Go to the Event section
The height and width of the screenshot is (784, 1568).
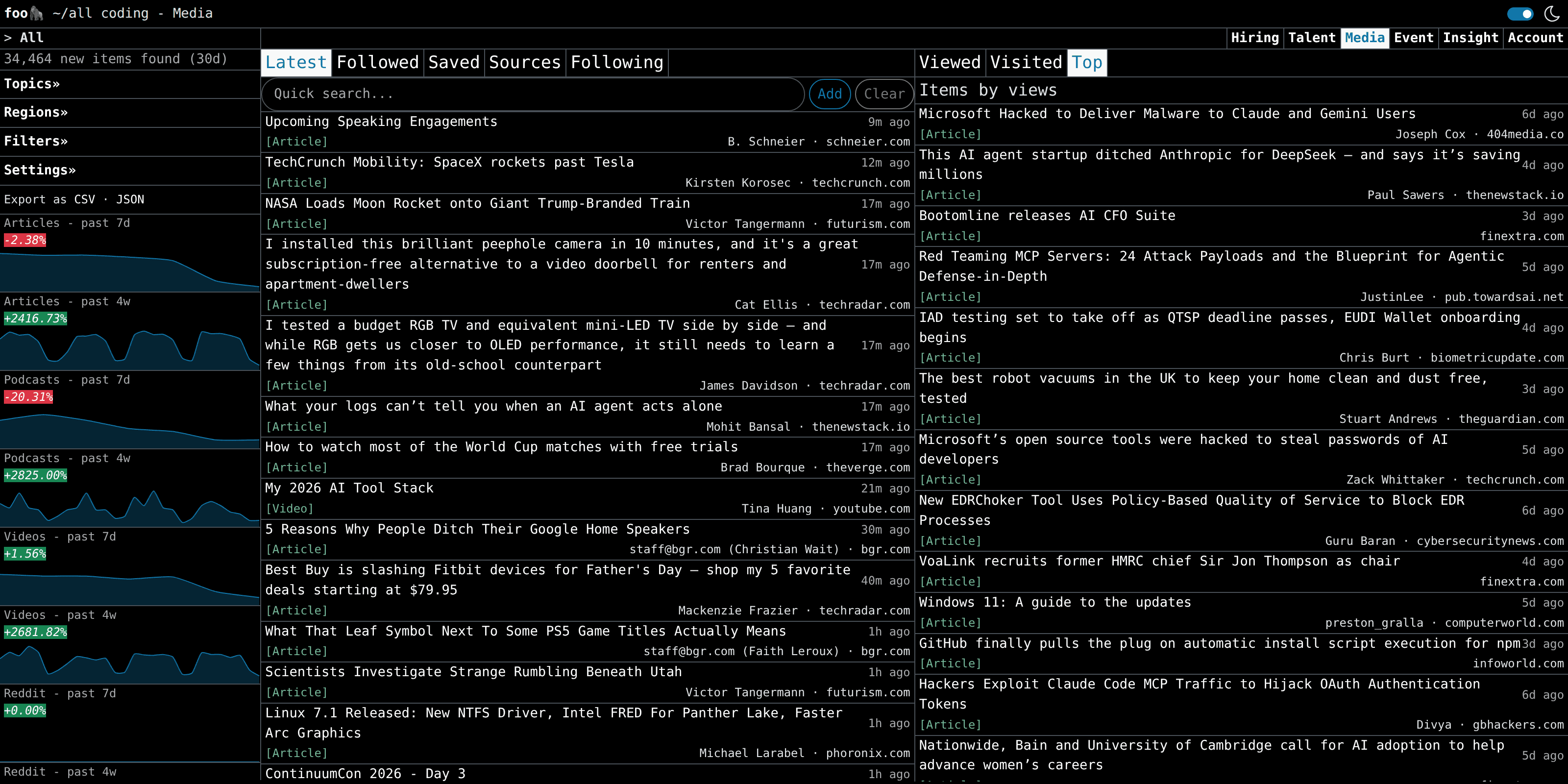(1413, 38)
